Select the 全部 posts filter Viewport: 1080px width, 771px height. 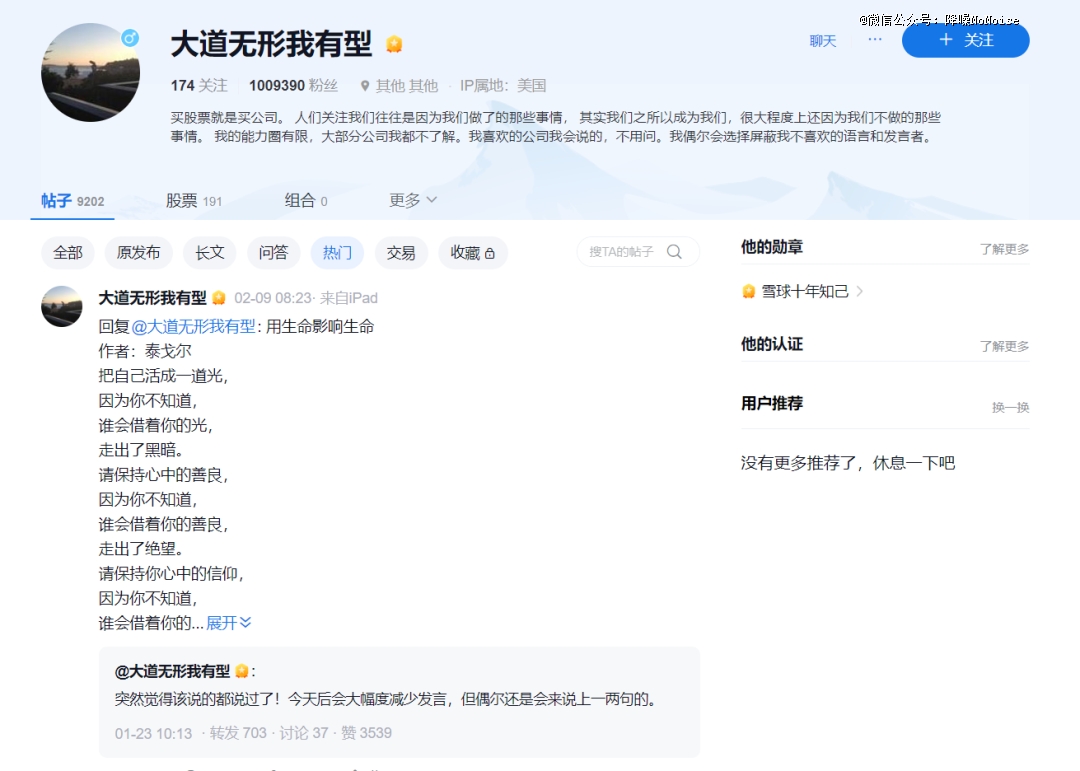(68, 253)
